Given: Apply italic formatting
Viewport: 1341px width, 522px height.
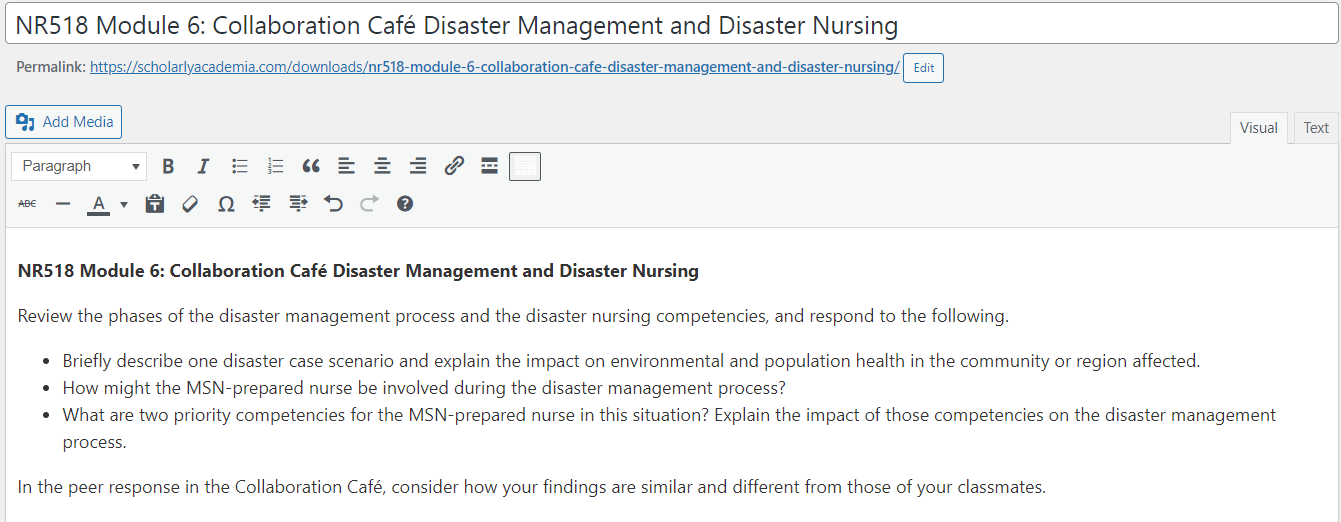Looking at the screenshot, I should point(203,166).
